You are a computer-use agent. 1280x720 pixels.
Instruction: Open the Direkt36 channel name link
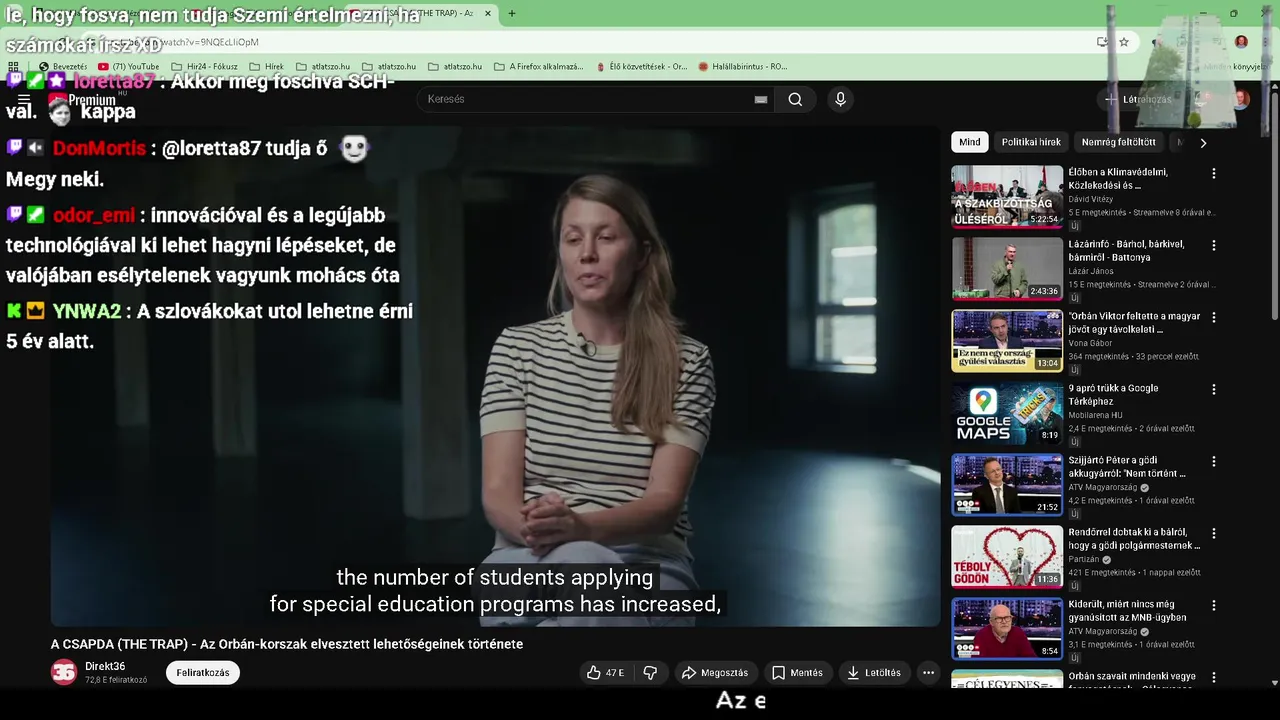(x=105, y=666)
